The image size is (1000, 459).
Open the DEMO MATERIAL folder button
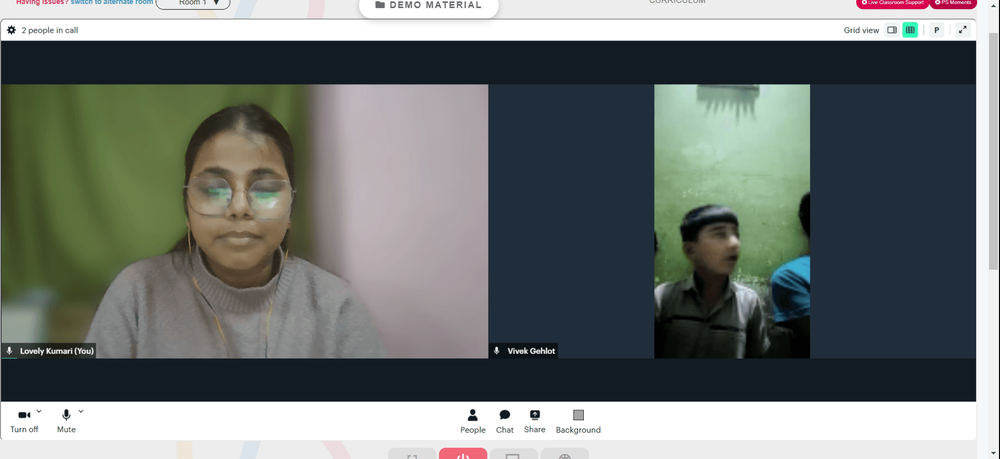pyautogui.click(x=429, y=6)
